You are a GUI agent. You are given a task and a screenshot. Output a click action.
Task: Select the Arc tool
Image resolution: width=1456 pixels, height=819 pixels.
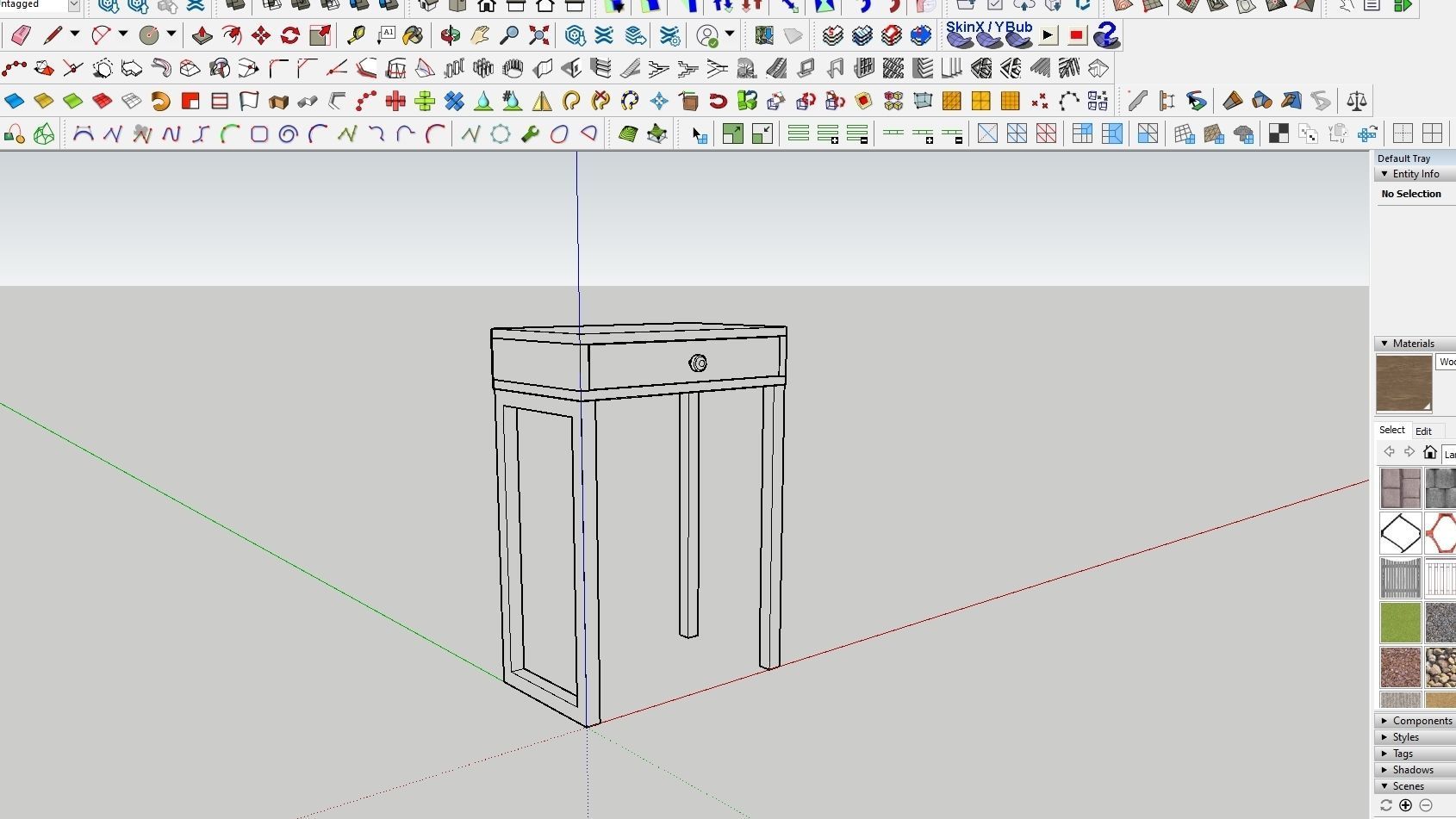[x=101, y=35]
